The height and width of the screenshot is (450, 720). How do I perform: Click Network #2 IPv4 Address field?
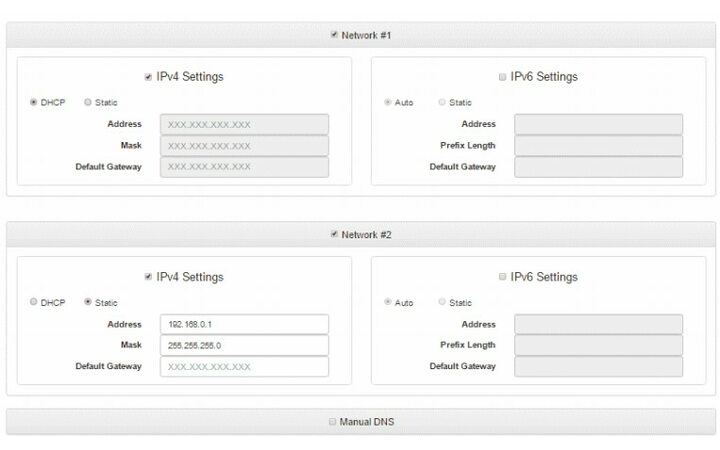[244, 324]
